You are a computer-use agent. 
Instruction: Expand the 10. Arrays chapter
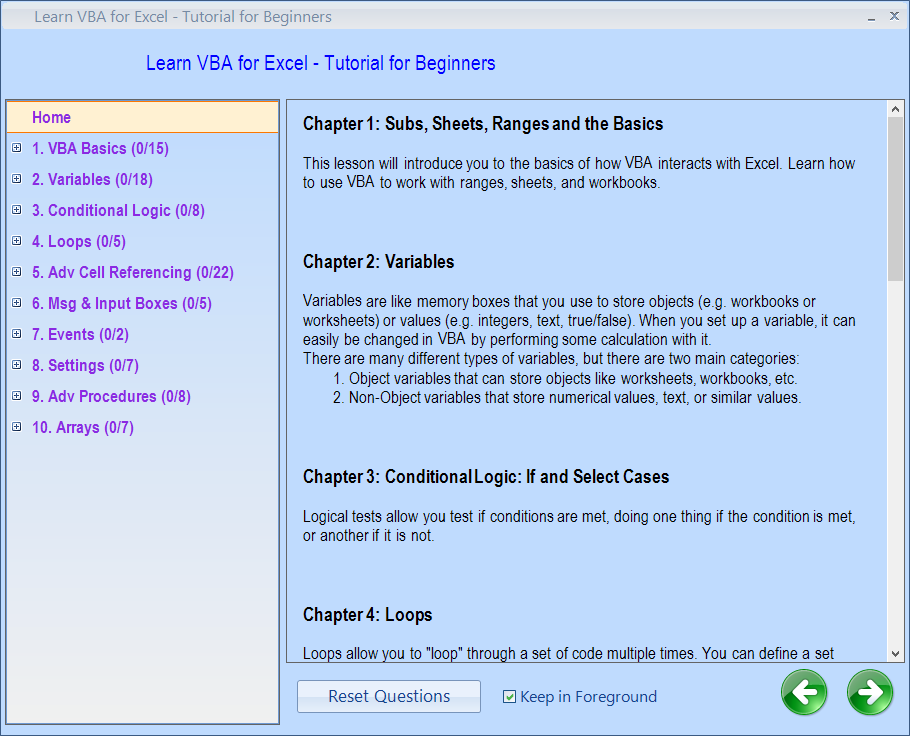[17, 427]
